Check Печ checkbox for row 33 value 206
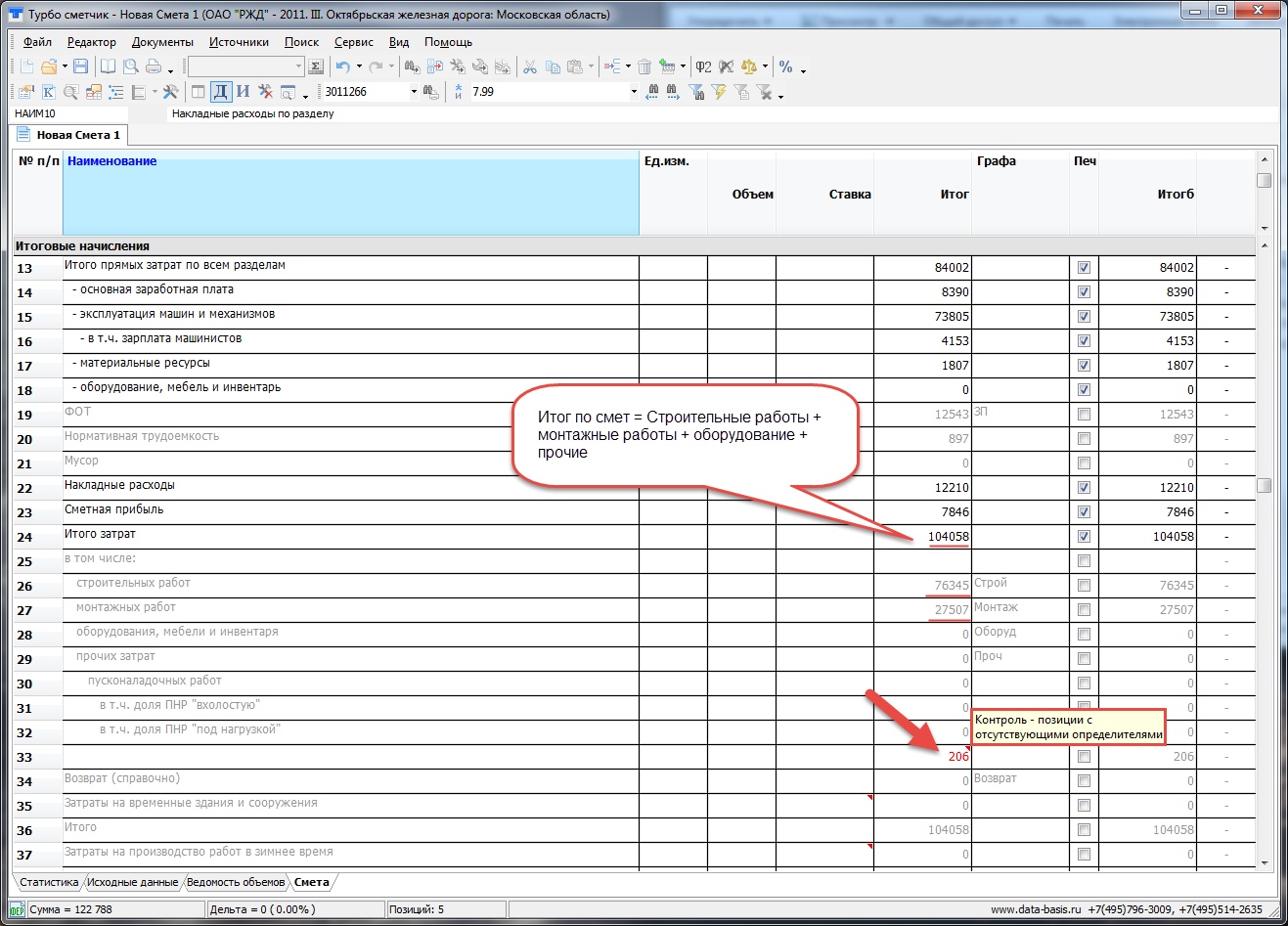This screenshot has width=1288, height=926. click(x=1084, y=756)
